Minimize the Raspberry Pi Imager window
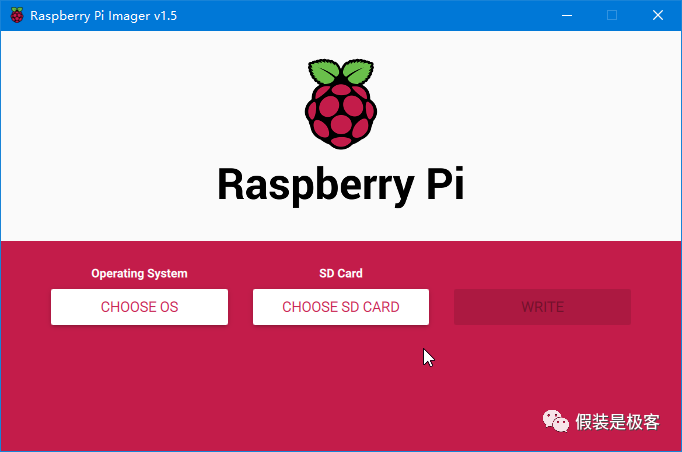The image size is (682, 452). pos(567,15)
